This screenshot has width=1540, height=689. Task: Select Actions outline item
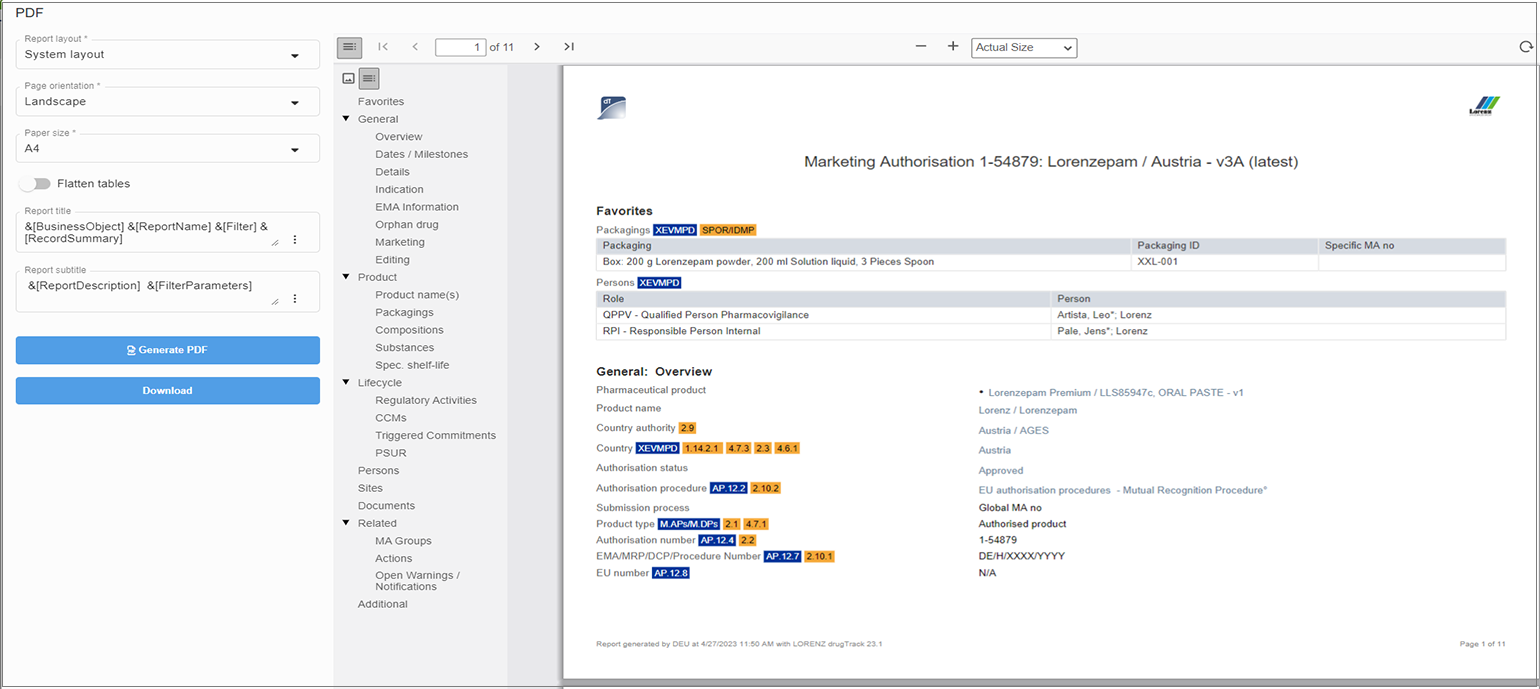click(394, 559)
